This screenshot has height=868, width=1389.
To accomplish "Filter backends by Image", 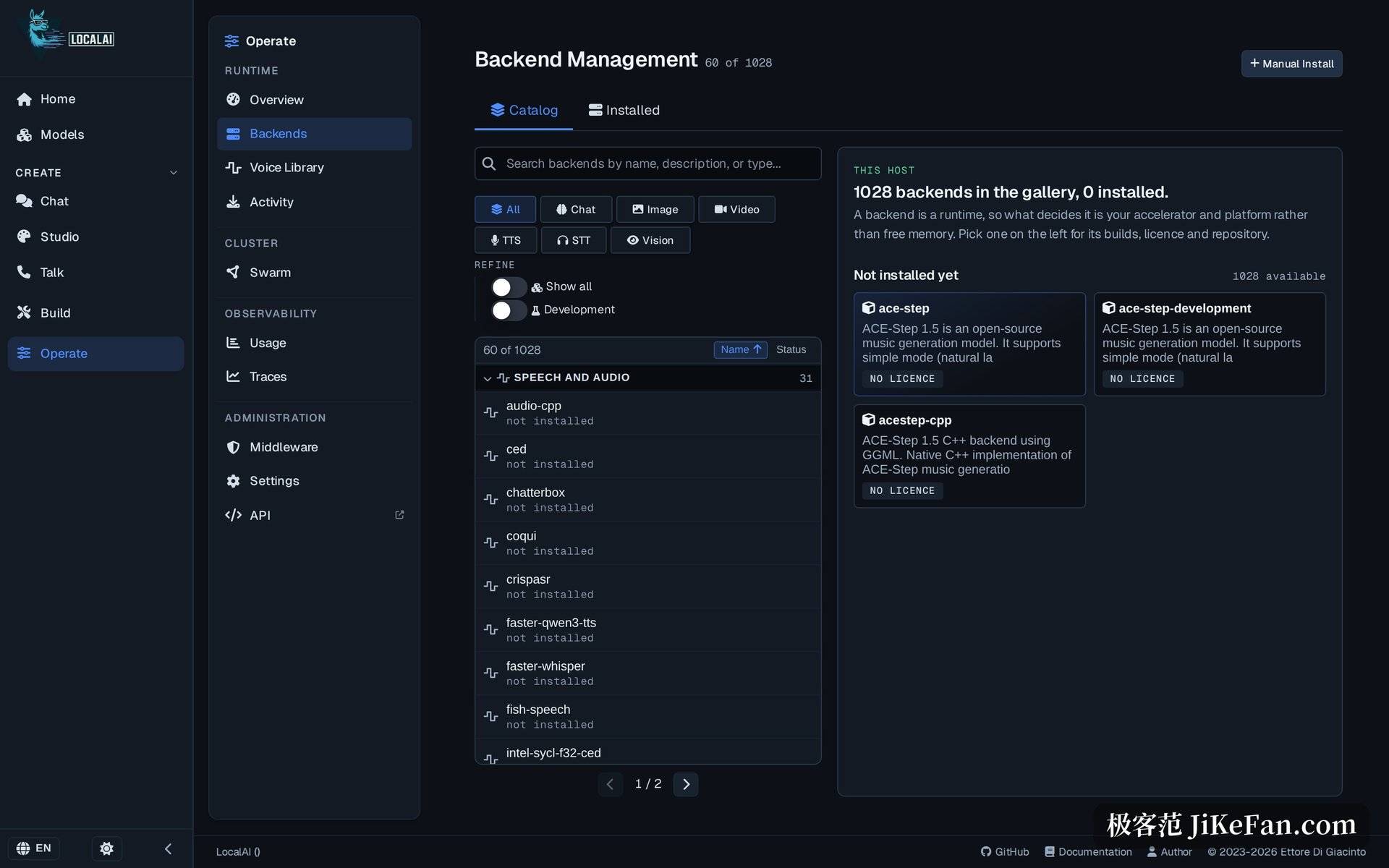I will coord(655,209).
